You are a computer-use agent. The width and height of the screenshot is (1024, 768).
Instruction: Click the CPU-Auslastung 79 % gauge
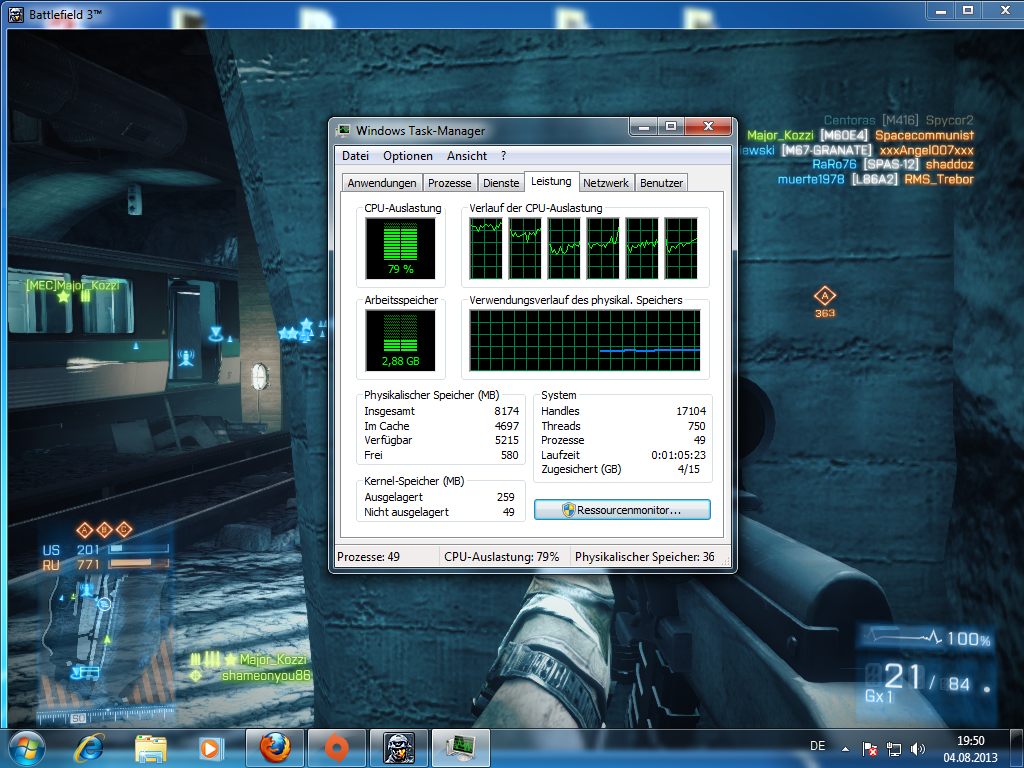point(400,249)
